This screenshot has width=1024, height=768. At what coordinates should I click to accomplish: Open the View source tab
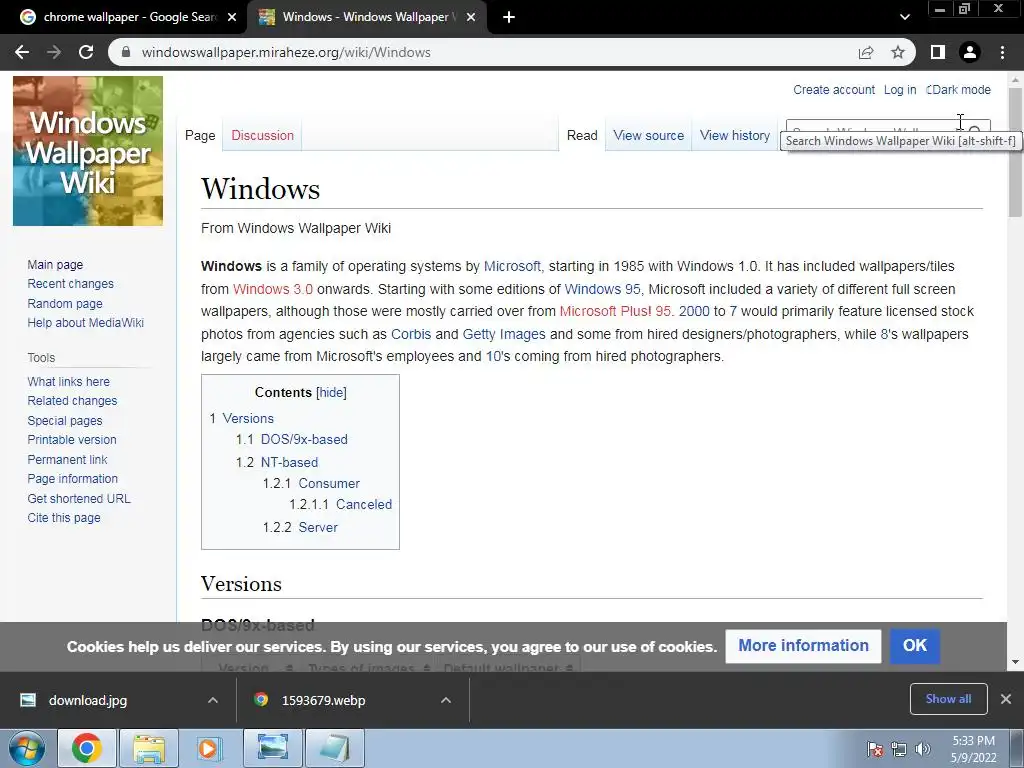(648, 135)
